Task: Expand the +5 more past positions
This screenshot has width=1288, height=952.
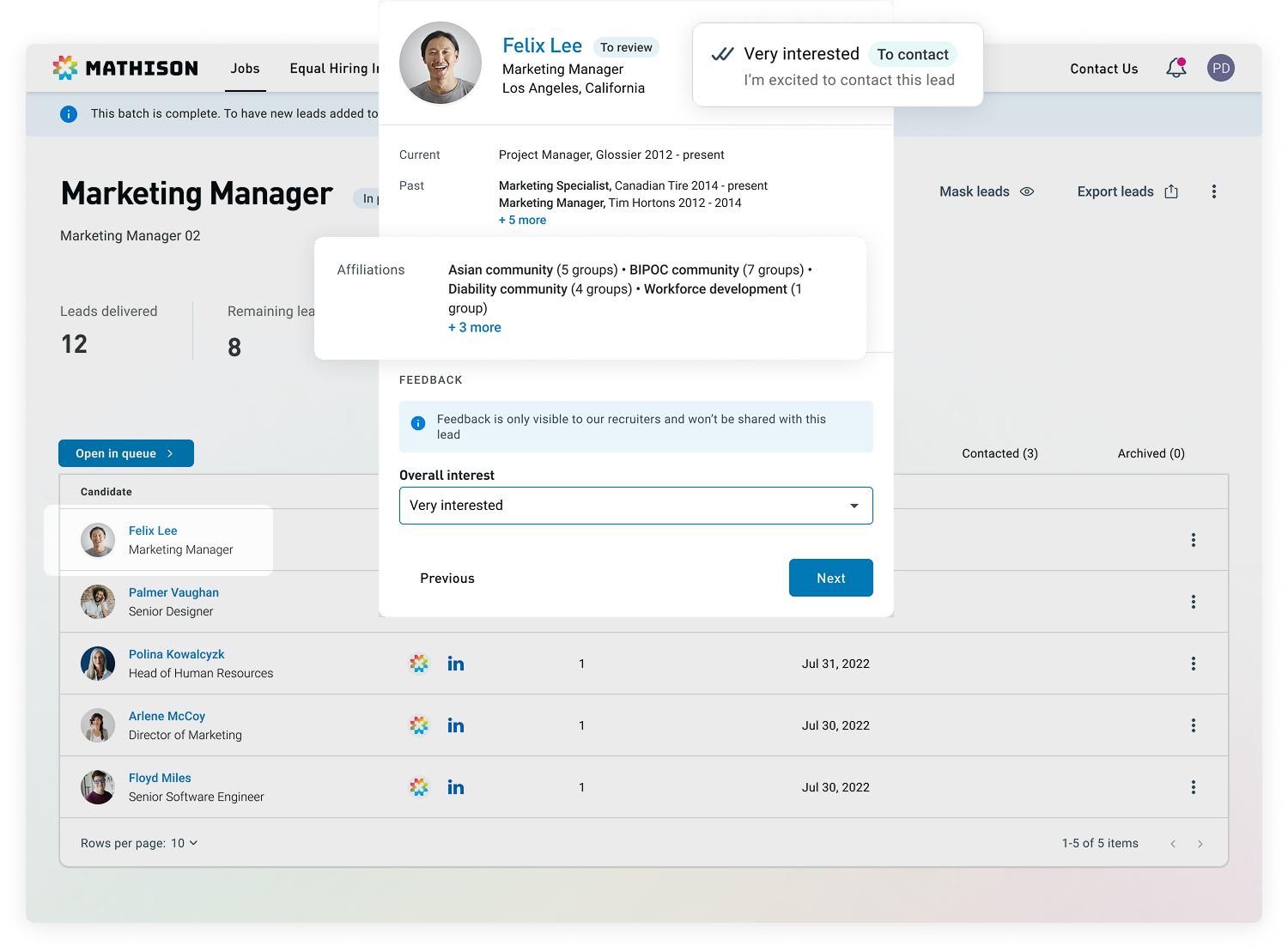Action: [522, 220]
